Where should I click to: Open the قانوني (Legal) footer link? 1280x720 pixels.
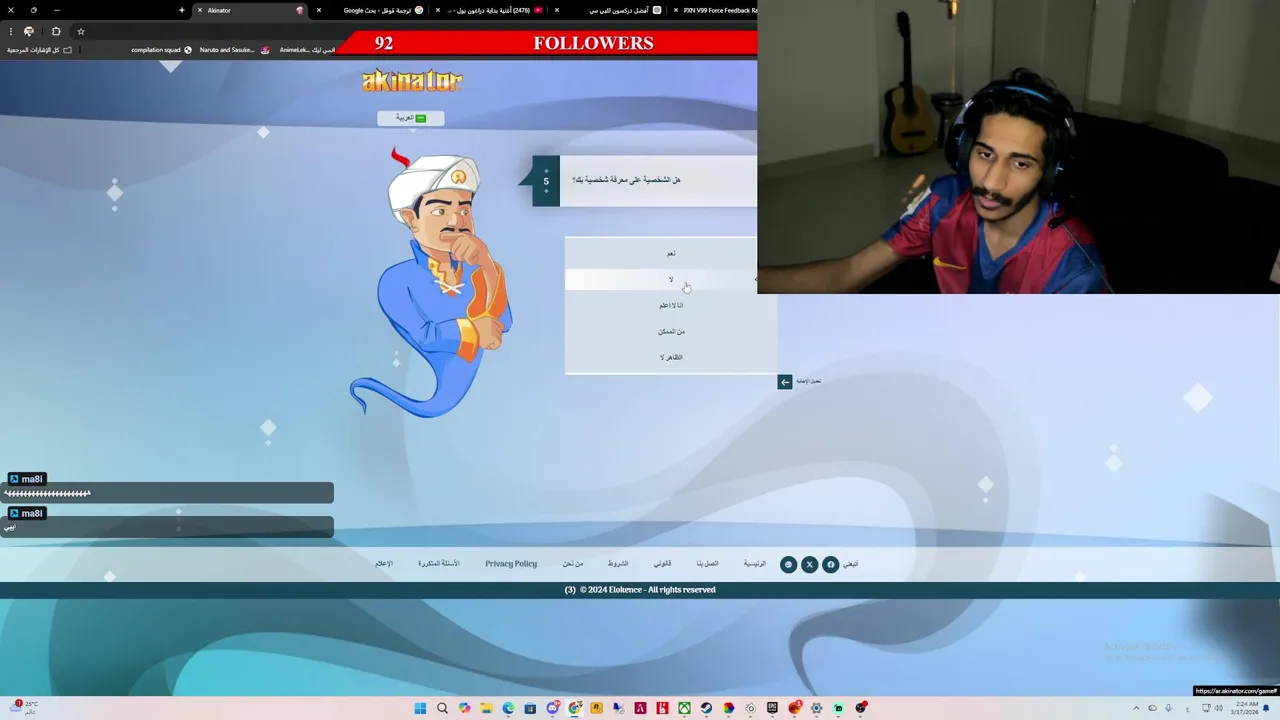click(662, 564)
